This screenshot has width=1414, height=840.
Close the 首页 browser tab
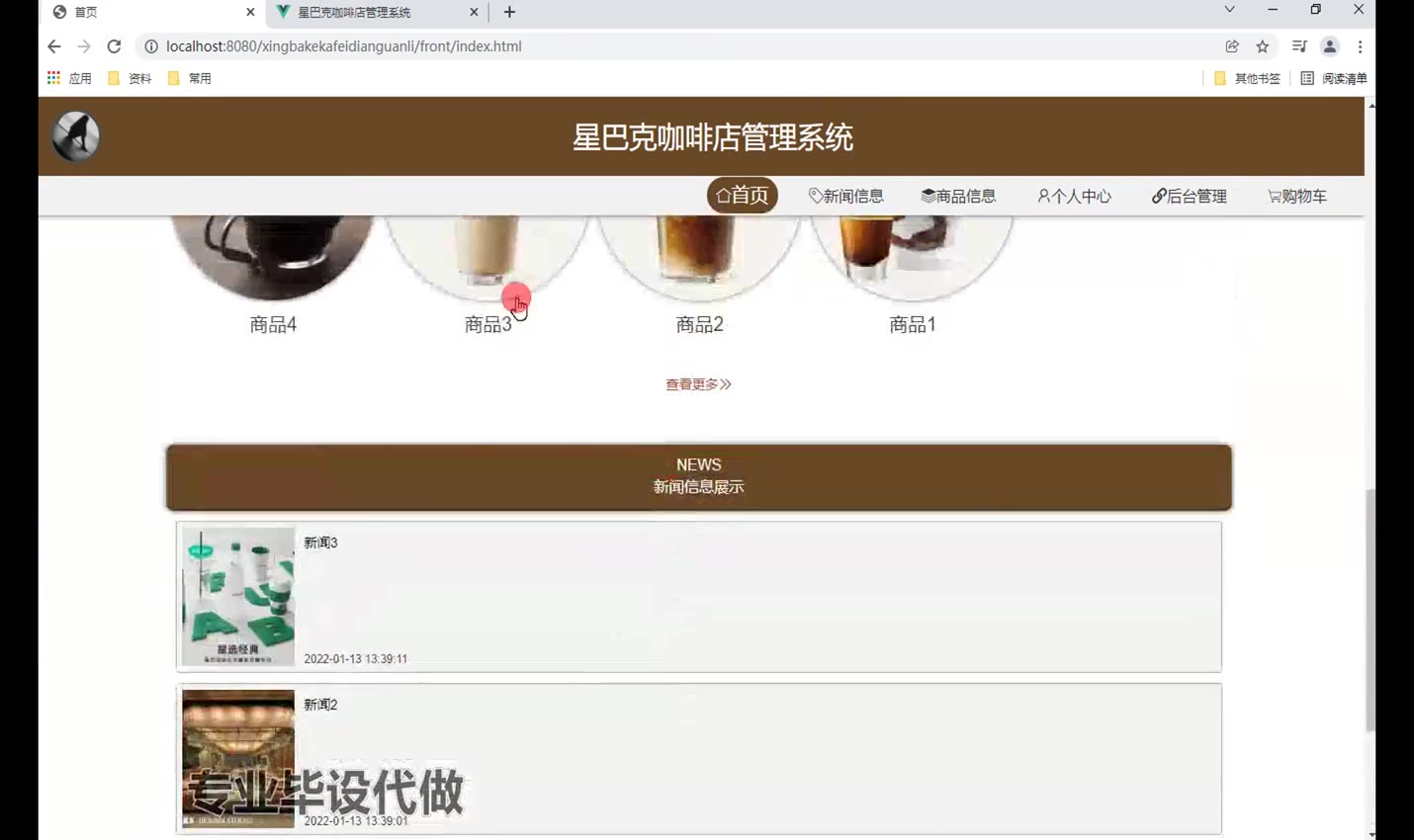250,12
